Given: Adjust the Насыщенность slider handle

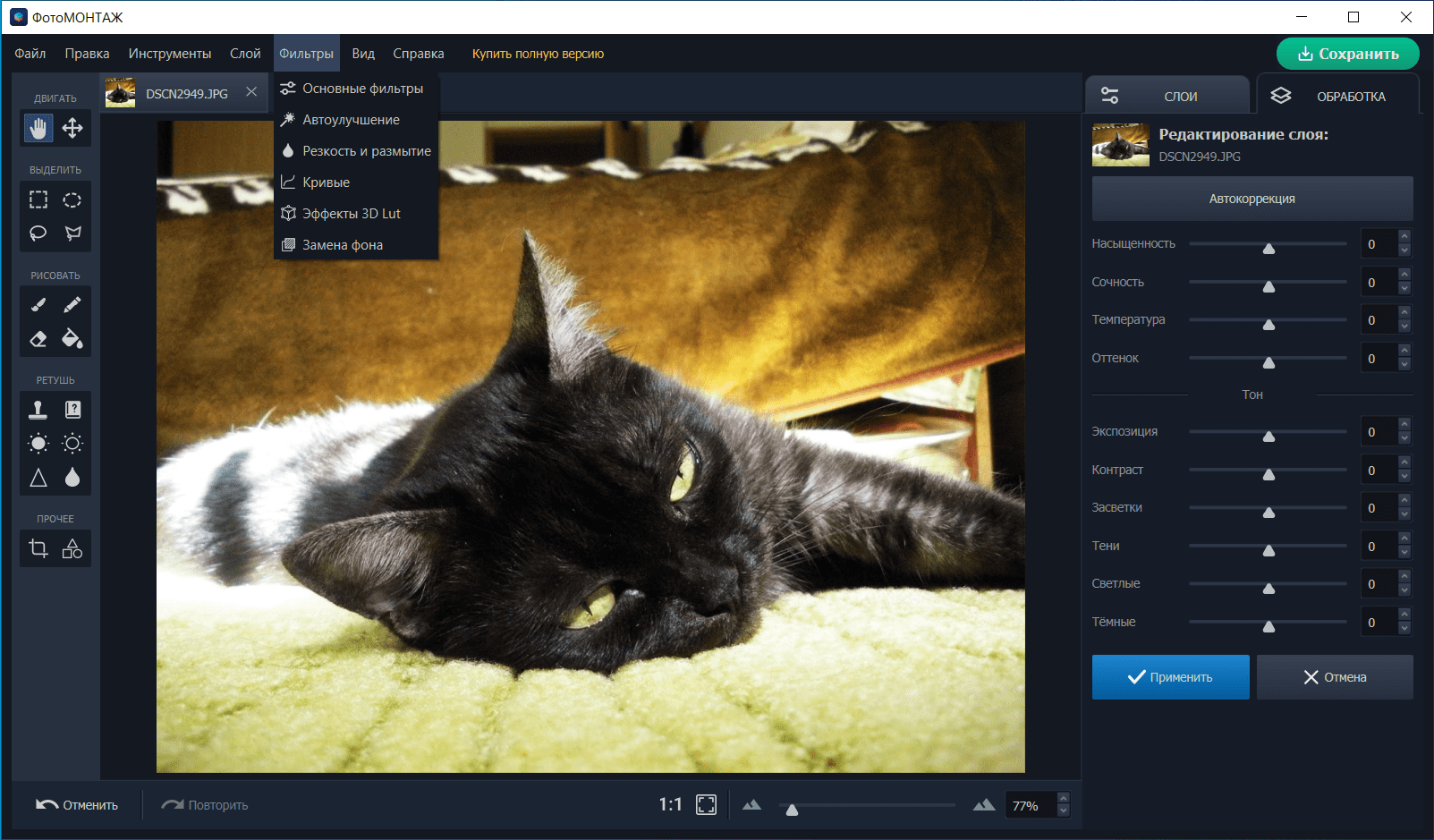Looking at the screenshot, I should tap(1269, 248).
